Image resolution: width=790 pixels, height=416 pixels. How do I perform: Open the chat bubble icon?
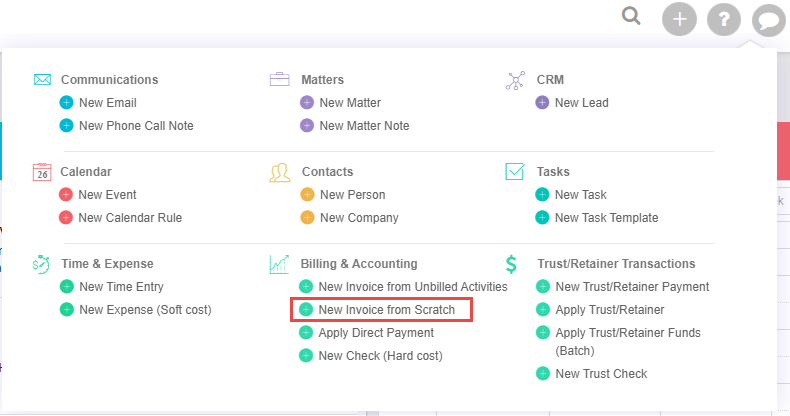point(769,20)
